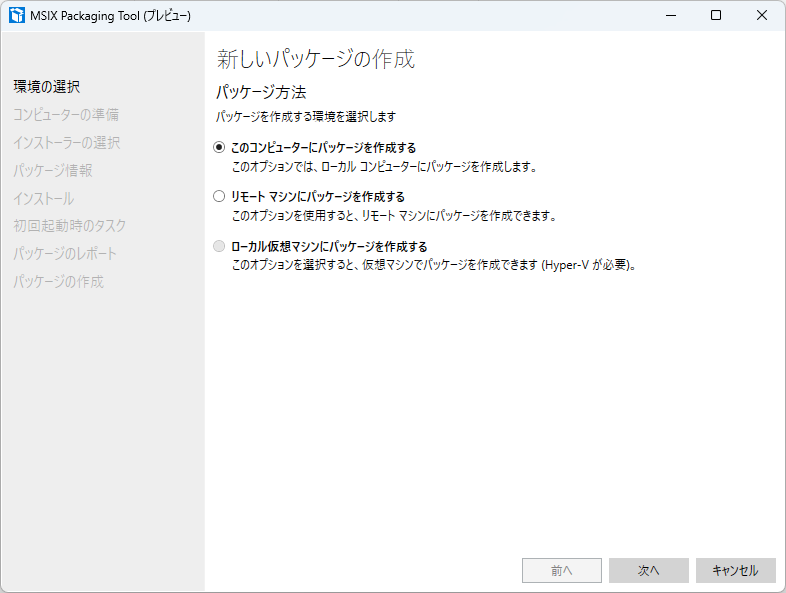Open 初回起動時のタスク sidebar step

pos(70,226)
